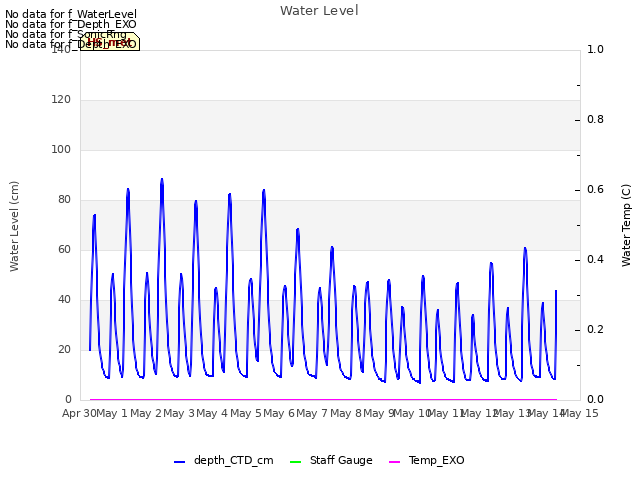This screenshot has width=640, height=480.
Task: Click the 0.6 tick label on right axis
Action: [596, 189]
